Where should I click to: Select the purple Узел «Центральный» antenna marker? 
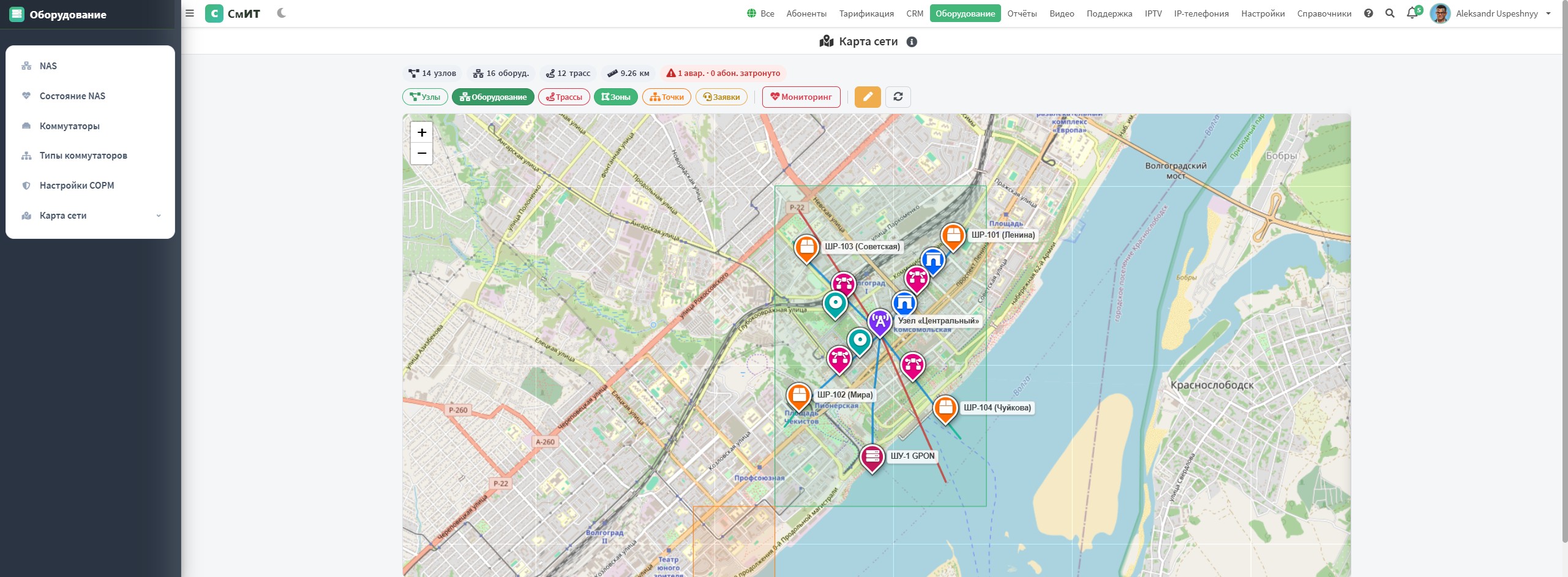tap(879, 322)
